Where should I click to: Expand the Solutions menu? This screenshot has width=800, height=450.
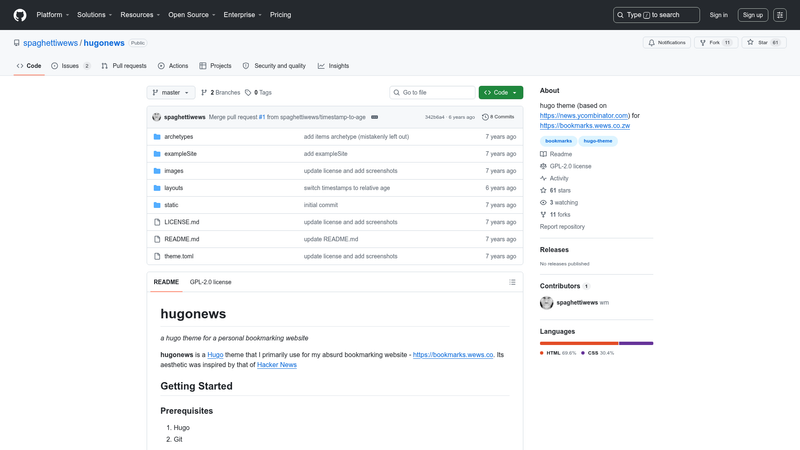[x=94, y=15]
